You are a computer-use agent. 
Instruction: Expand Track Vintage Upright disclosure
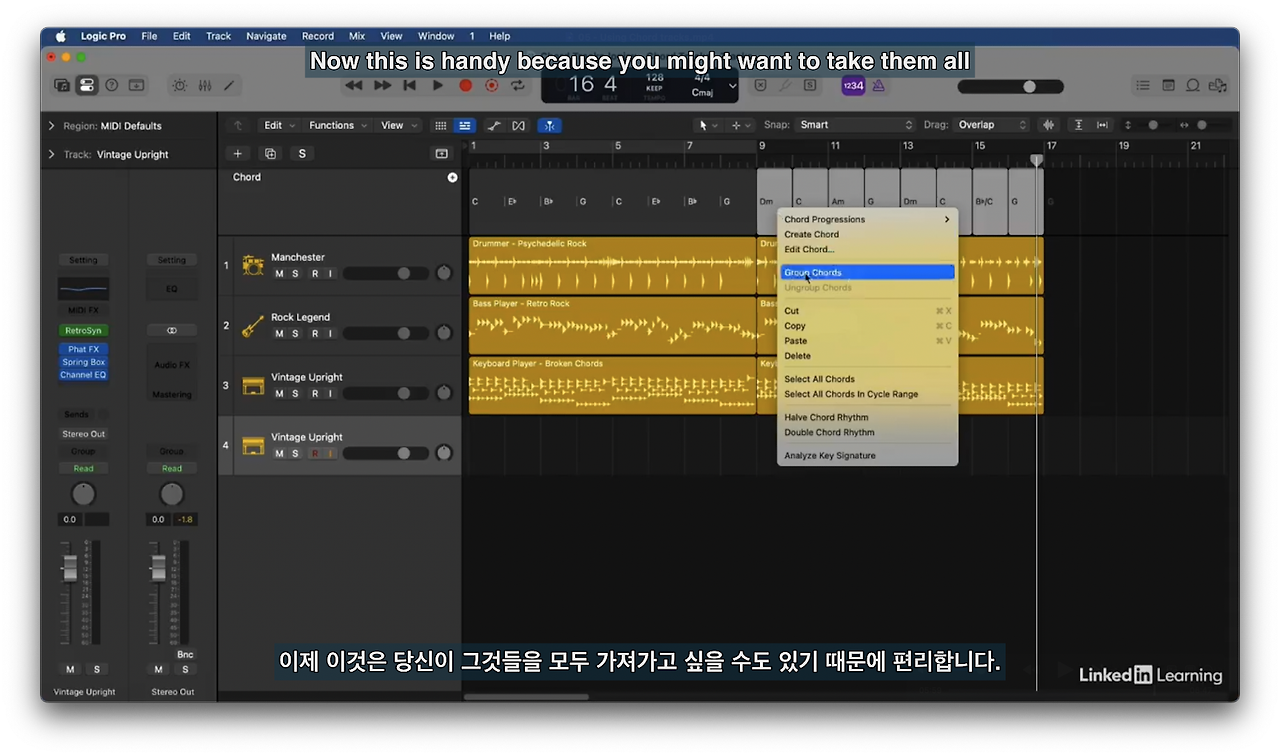(x=51, y=154)
